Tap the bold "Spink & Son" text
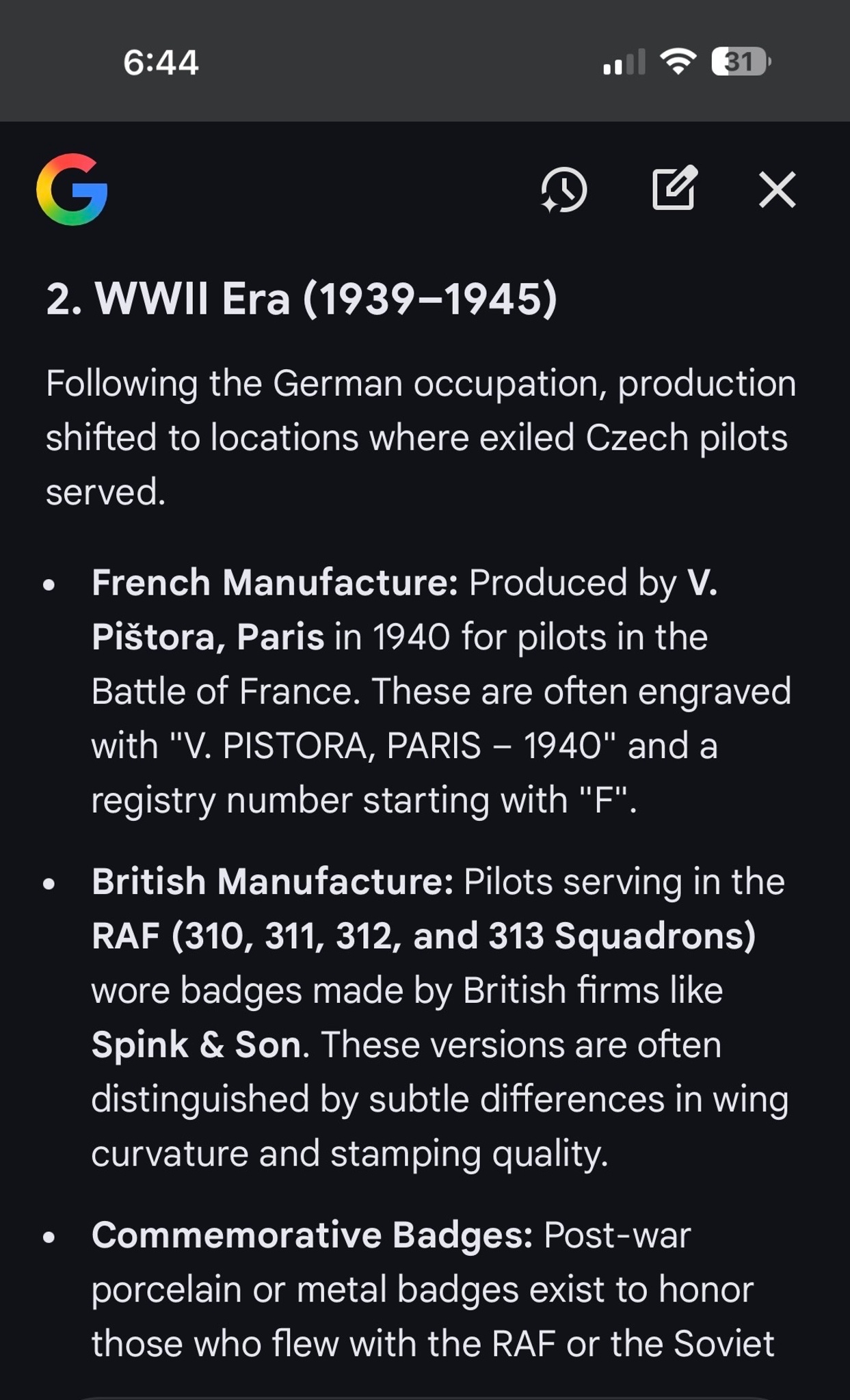The width and height of the screenshot is (850, 1400). coord(197,1045)
